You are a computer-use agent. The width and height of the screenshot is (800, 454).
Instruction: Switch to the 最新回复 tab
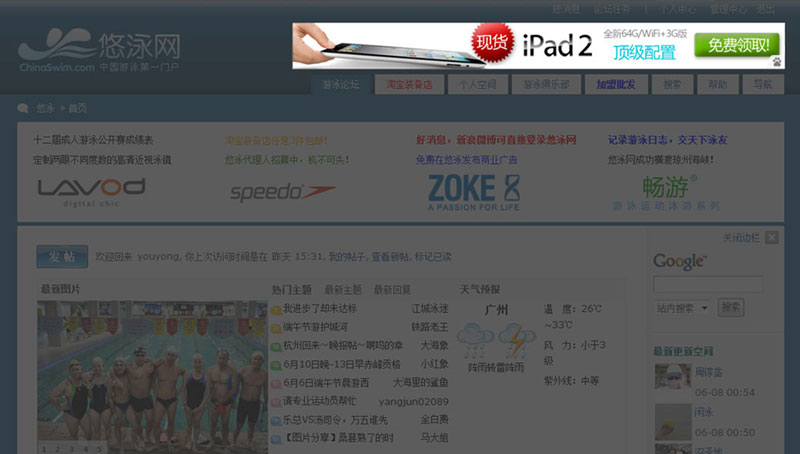392,290
